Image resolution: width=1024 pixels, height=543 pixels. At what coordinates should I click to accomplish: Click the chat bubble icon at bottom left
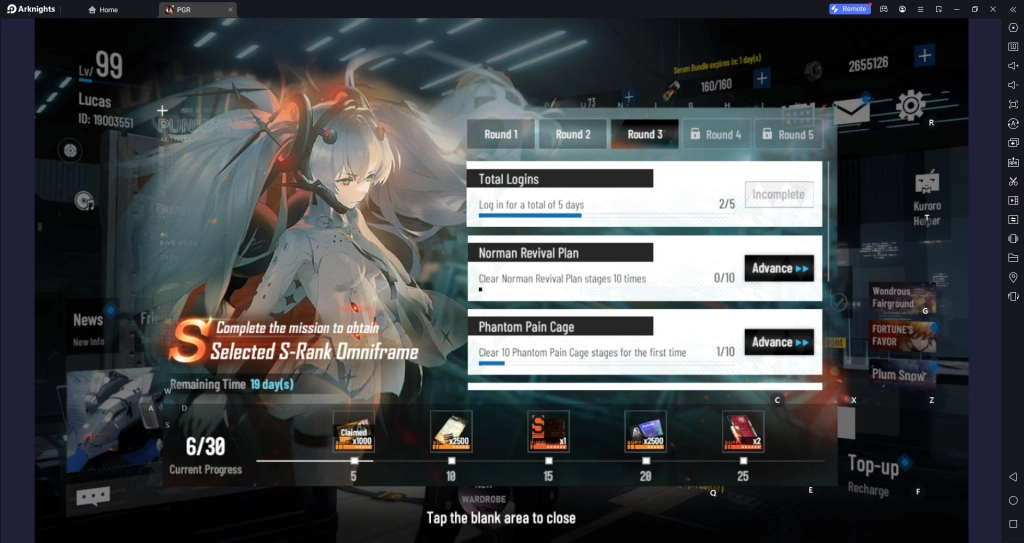(x=93, y=497)
